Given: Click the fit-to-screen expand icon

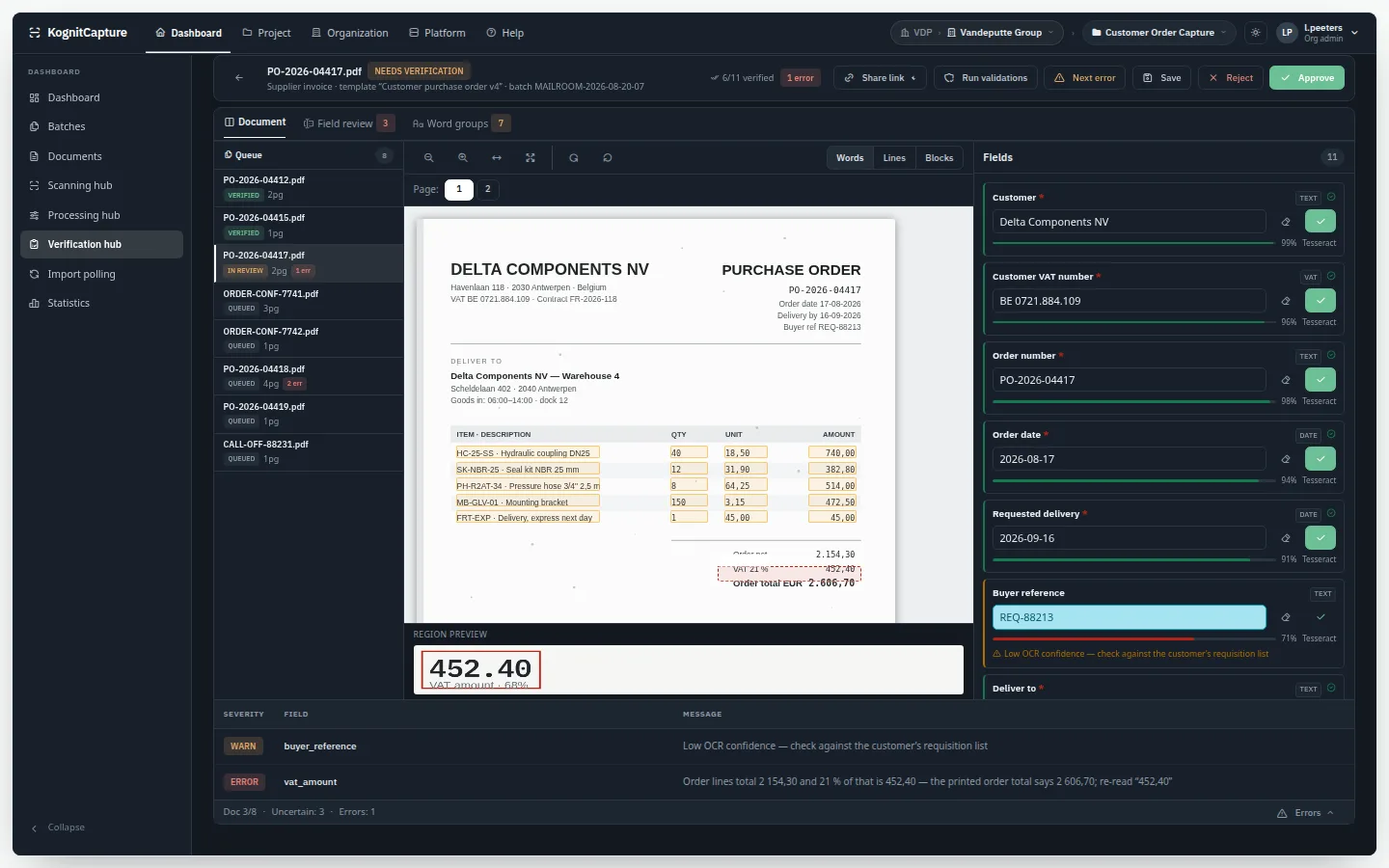Looking at the screenshot, I should coord(531,158).
